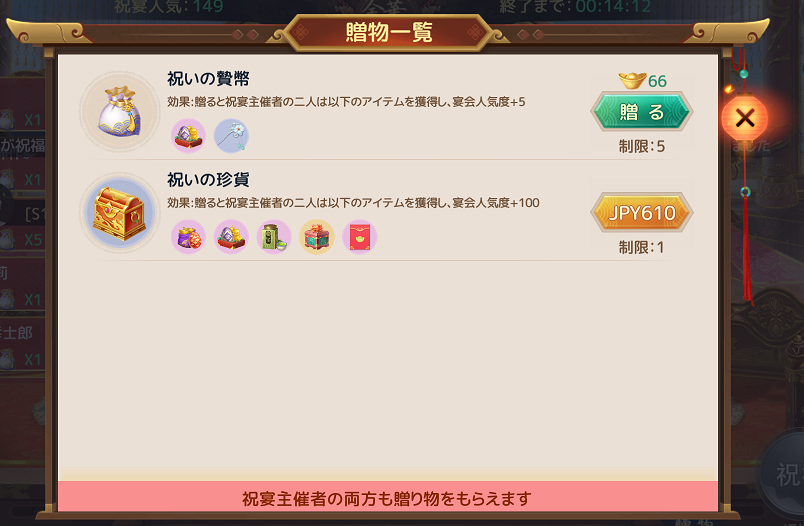The image size is (804, 526).
Task: Tap the red envelope reward icon
Action: click(x=359, y=237)
